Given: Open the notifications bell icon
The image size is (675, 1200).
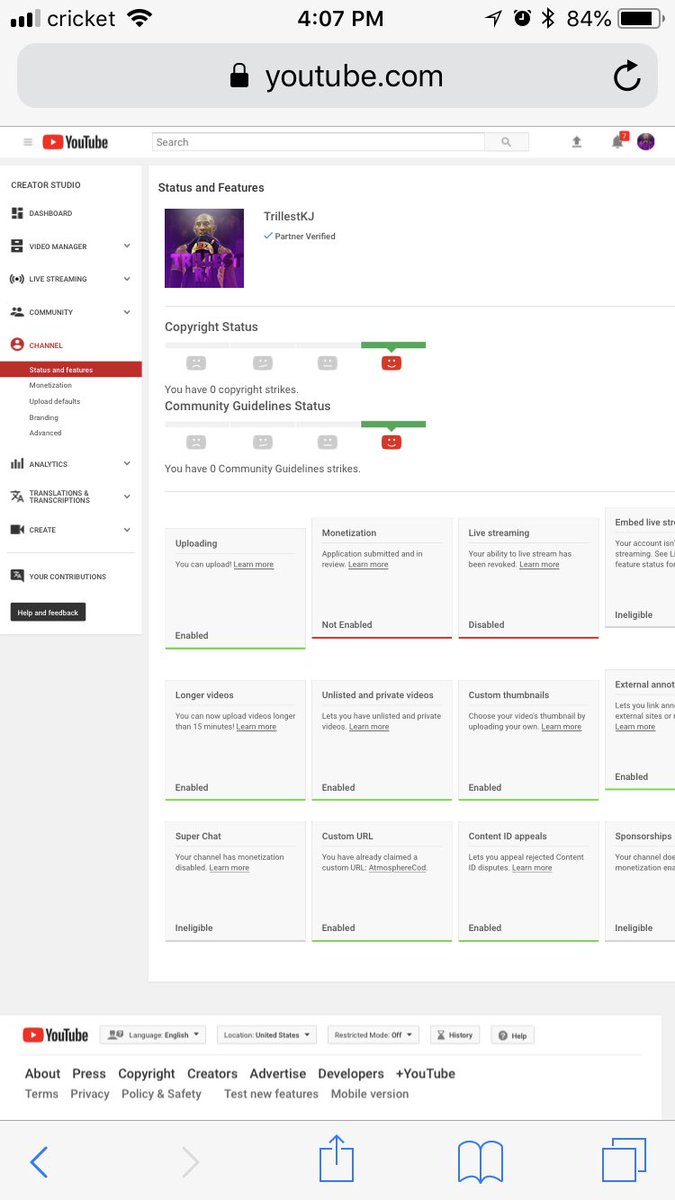Looking at the screenshot, I should click(618, 142).
